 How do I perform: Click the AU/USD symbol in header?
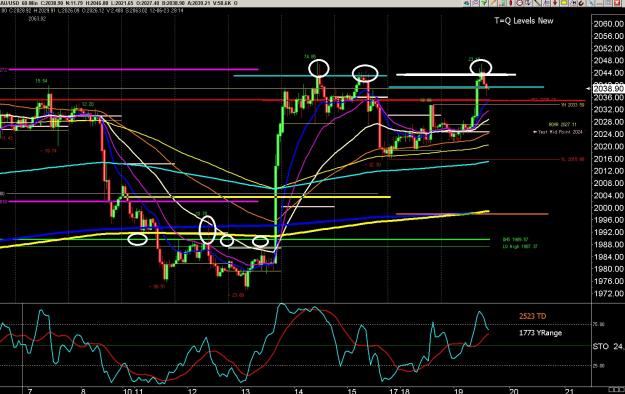pyautogui.click(x=9, y=3)
